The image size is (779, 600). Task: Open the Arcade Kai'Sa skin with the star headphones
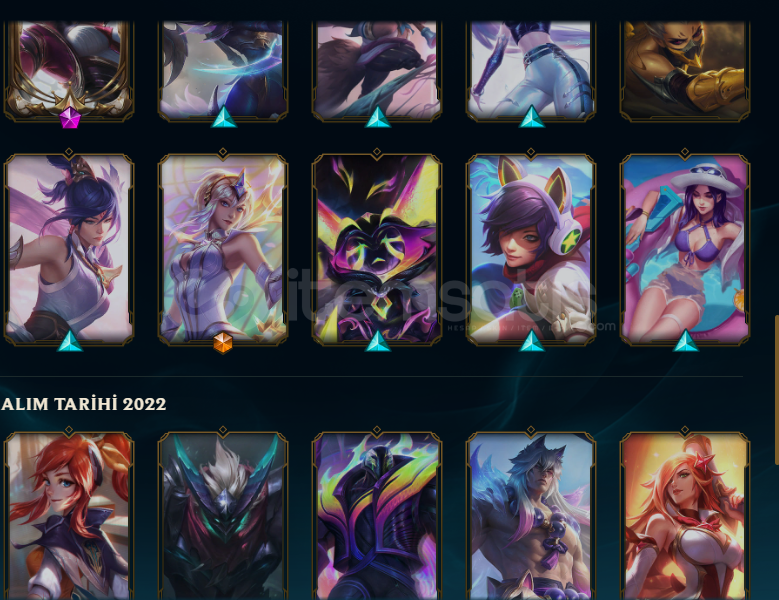point(531,249)
